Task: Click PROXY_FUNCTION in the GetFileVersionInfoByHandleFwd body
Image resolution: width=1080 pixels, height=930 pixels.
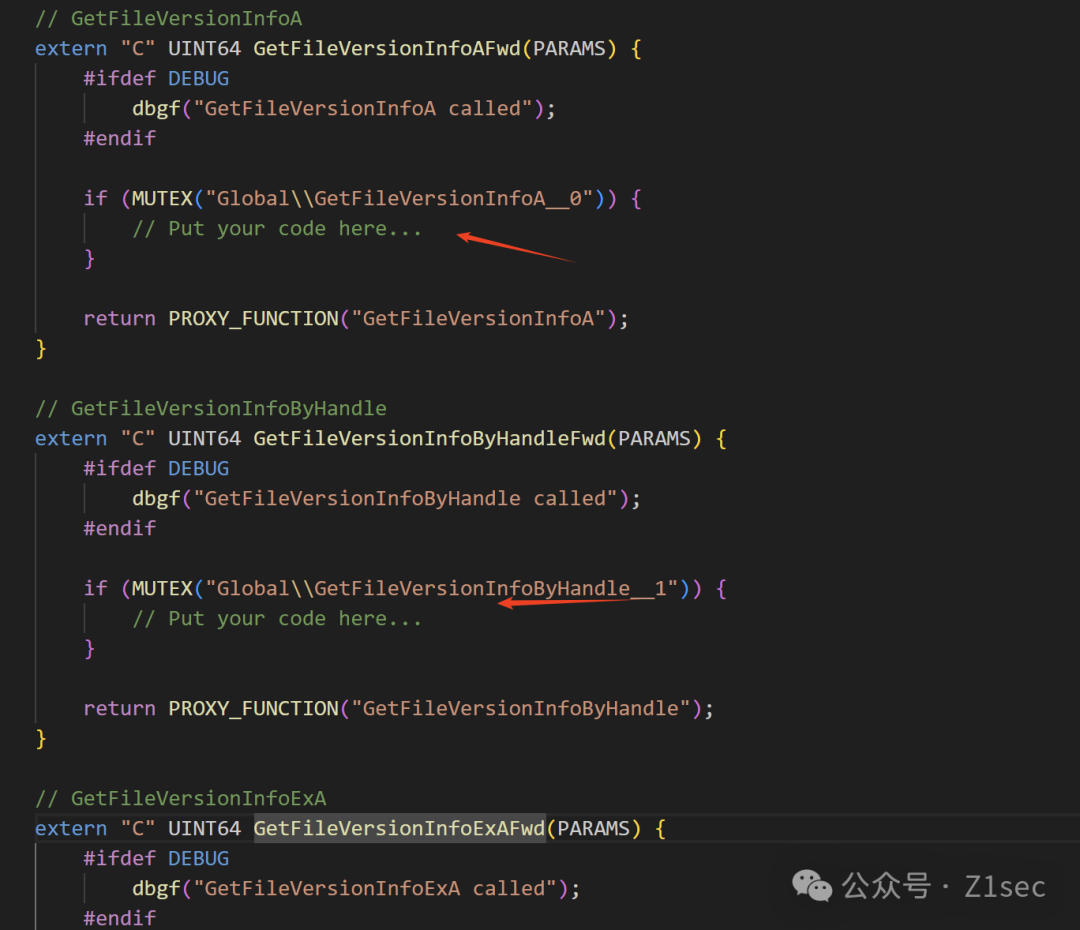Action: click(253, 709)
